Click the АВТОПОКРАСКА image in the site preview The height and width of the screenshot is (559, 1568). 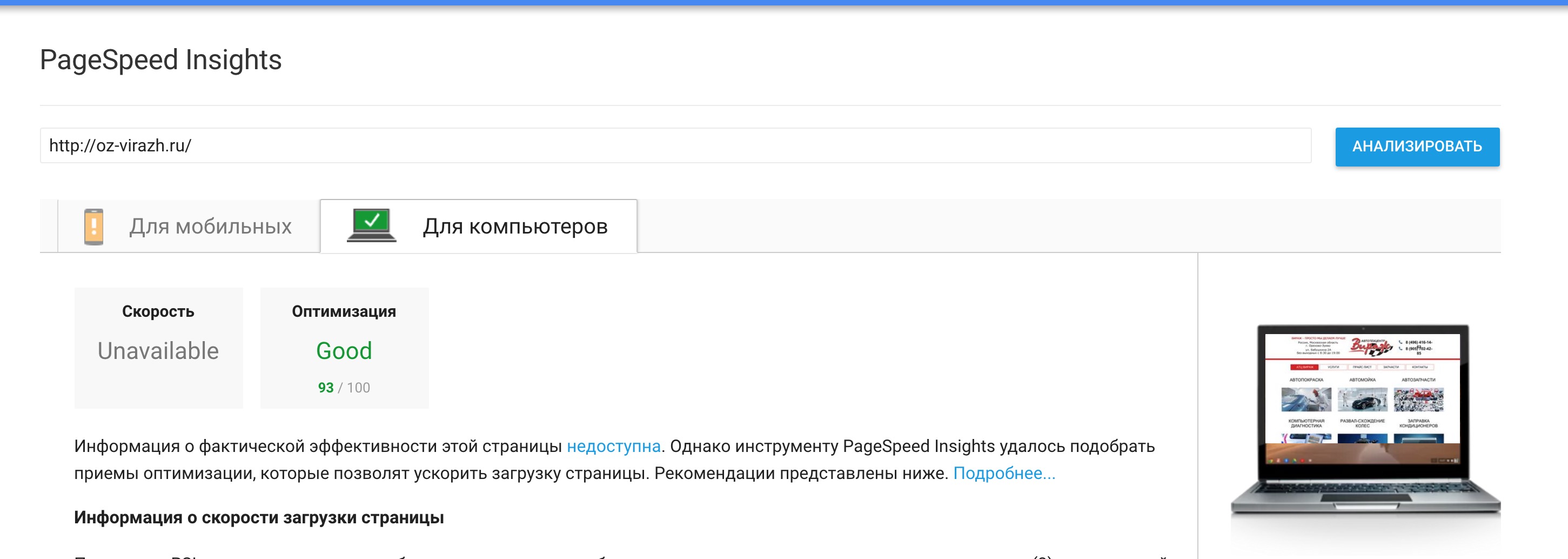(x=1307, y=400)
